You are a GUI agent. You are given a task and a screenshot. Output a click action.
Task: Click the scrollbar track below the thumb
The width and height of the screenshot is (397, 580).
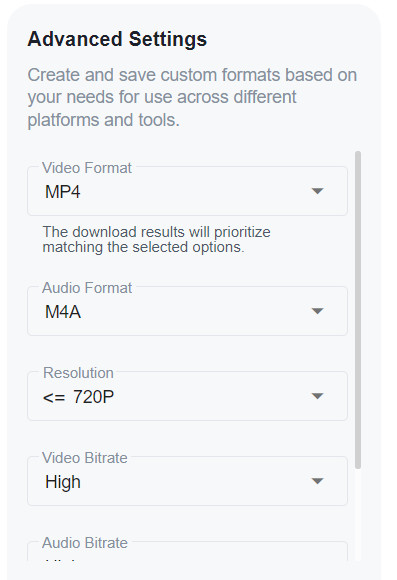coord(357,515)
